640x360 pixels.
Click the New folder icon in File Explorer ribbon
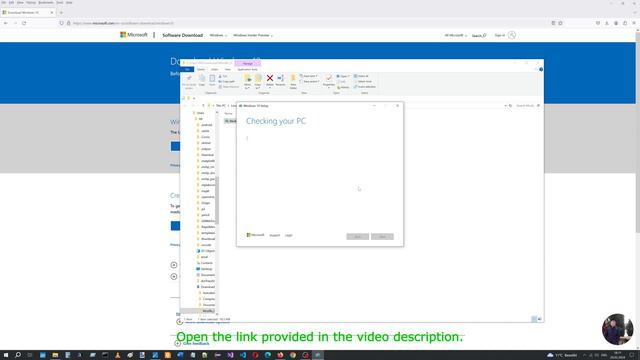[293, 79]
